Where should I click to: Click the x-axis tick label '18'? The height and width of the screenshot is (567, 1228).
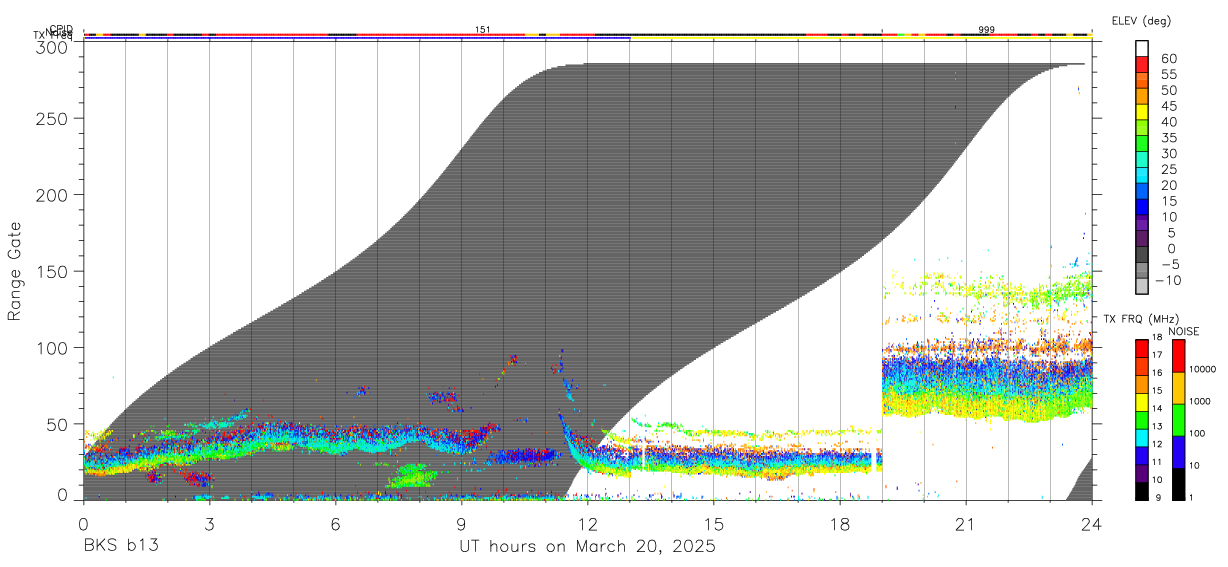coord(839,524)
